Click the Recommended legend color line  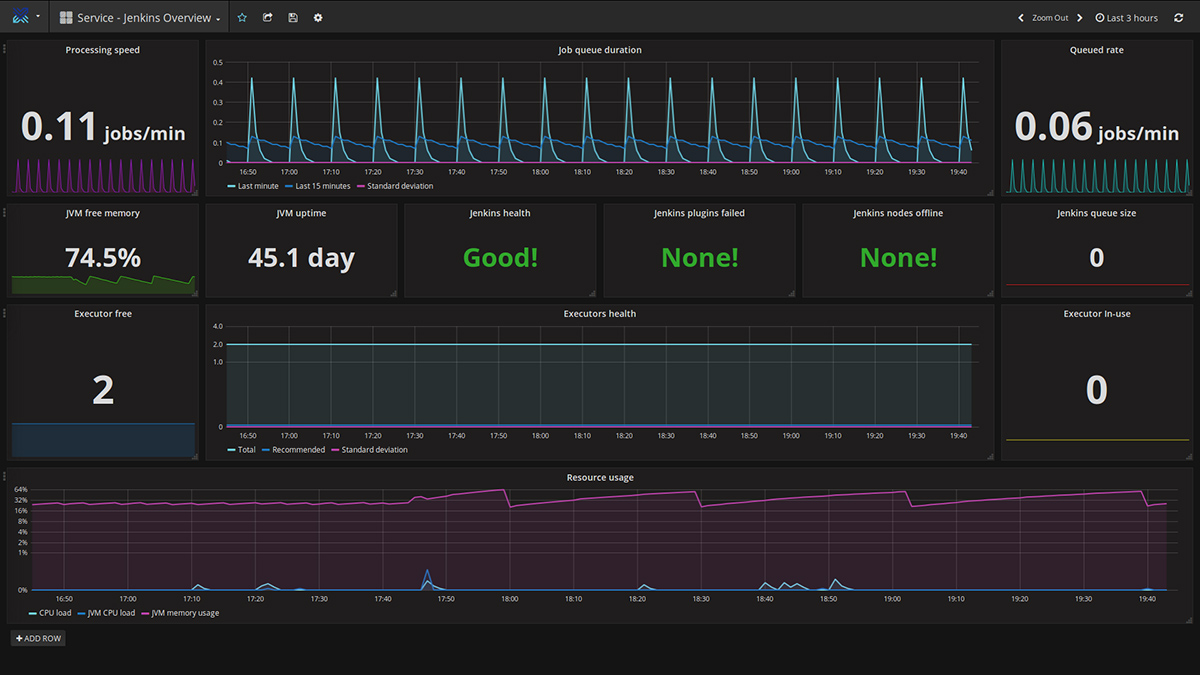tap(264, 450)
